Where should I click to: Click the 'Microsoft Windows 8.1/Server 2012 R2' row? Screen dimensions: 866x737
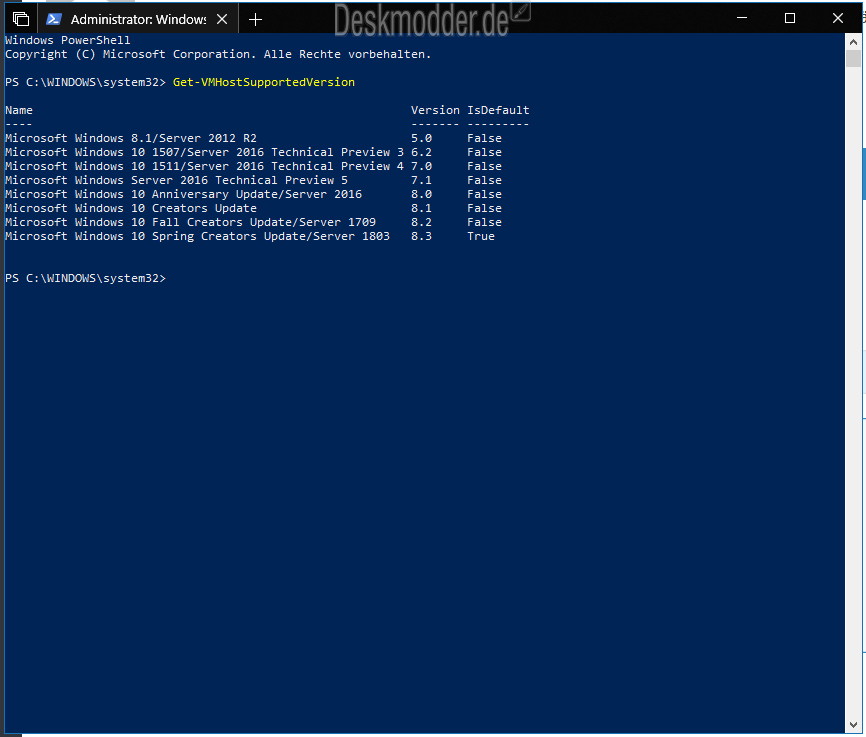pyautogui.click(x=254, y=138)
